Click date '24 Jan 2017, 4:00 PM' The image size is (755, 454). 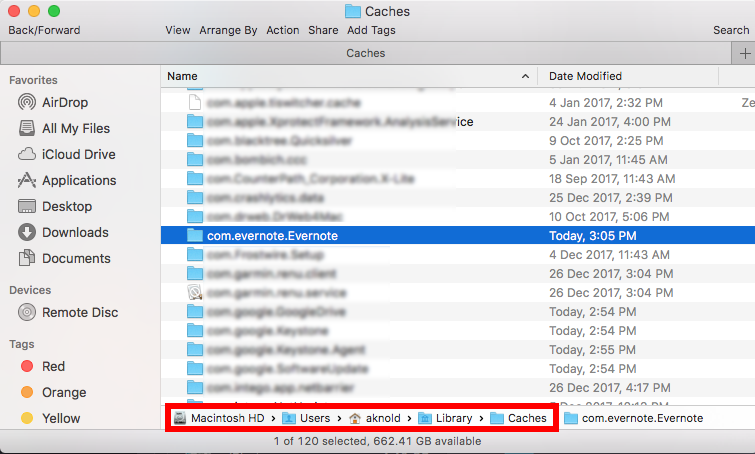click(x=610, y=121)
